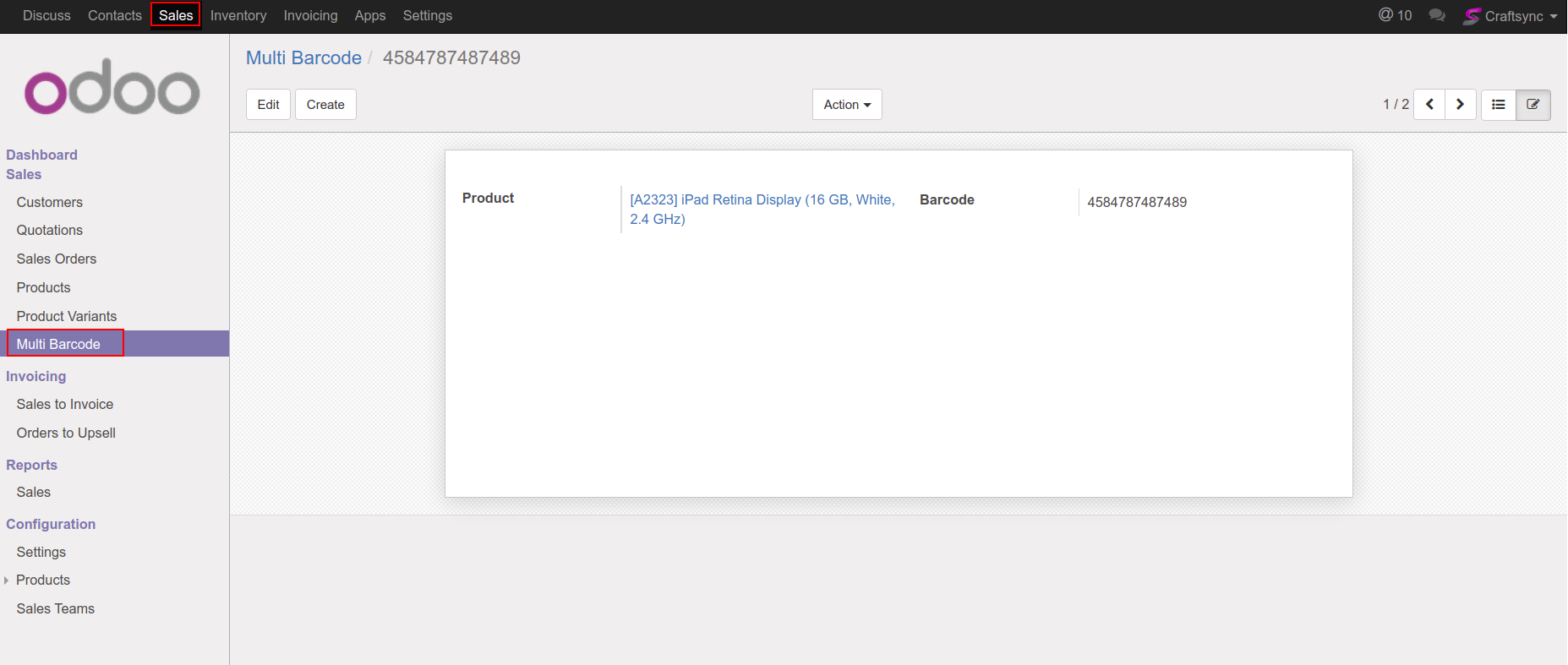
Task: Click the Edit button
Action: click(x=268, y=105)
